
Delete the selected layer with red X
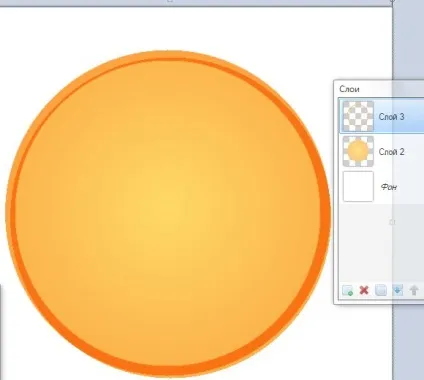pyautogui.click(x=364, y=290)
